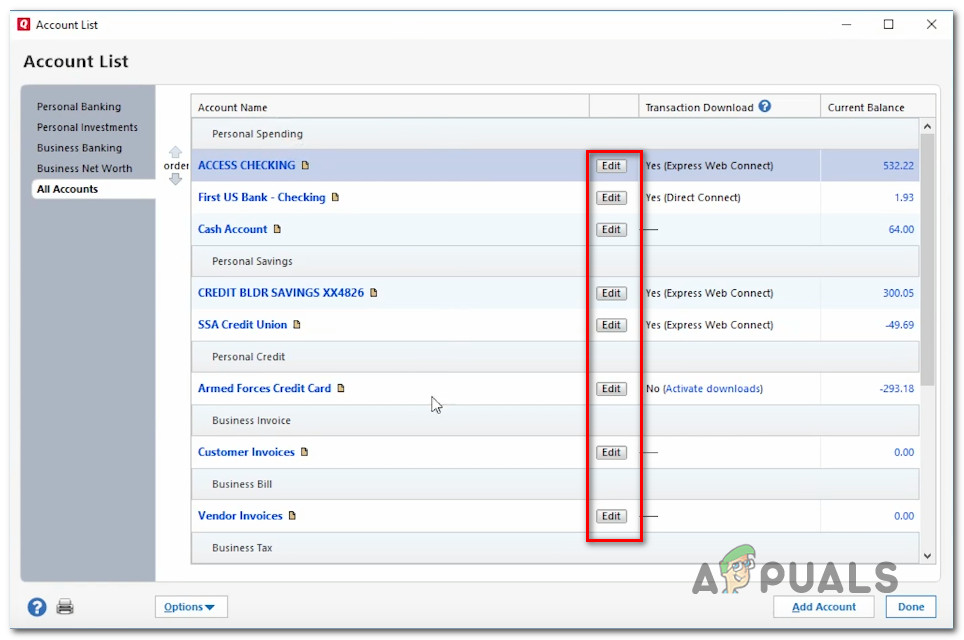
Task: Open the Options dropdown
Action: (190, 607)
